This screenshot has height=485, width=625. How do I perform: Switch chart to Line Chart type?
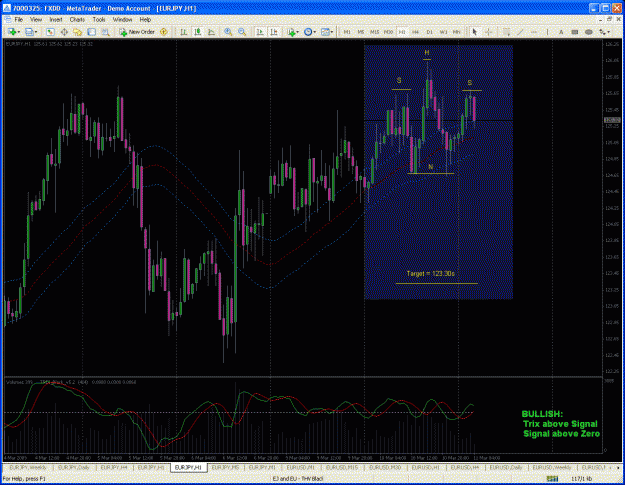(x=211, y=32)
